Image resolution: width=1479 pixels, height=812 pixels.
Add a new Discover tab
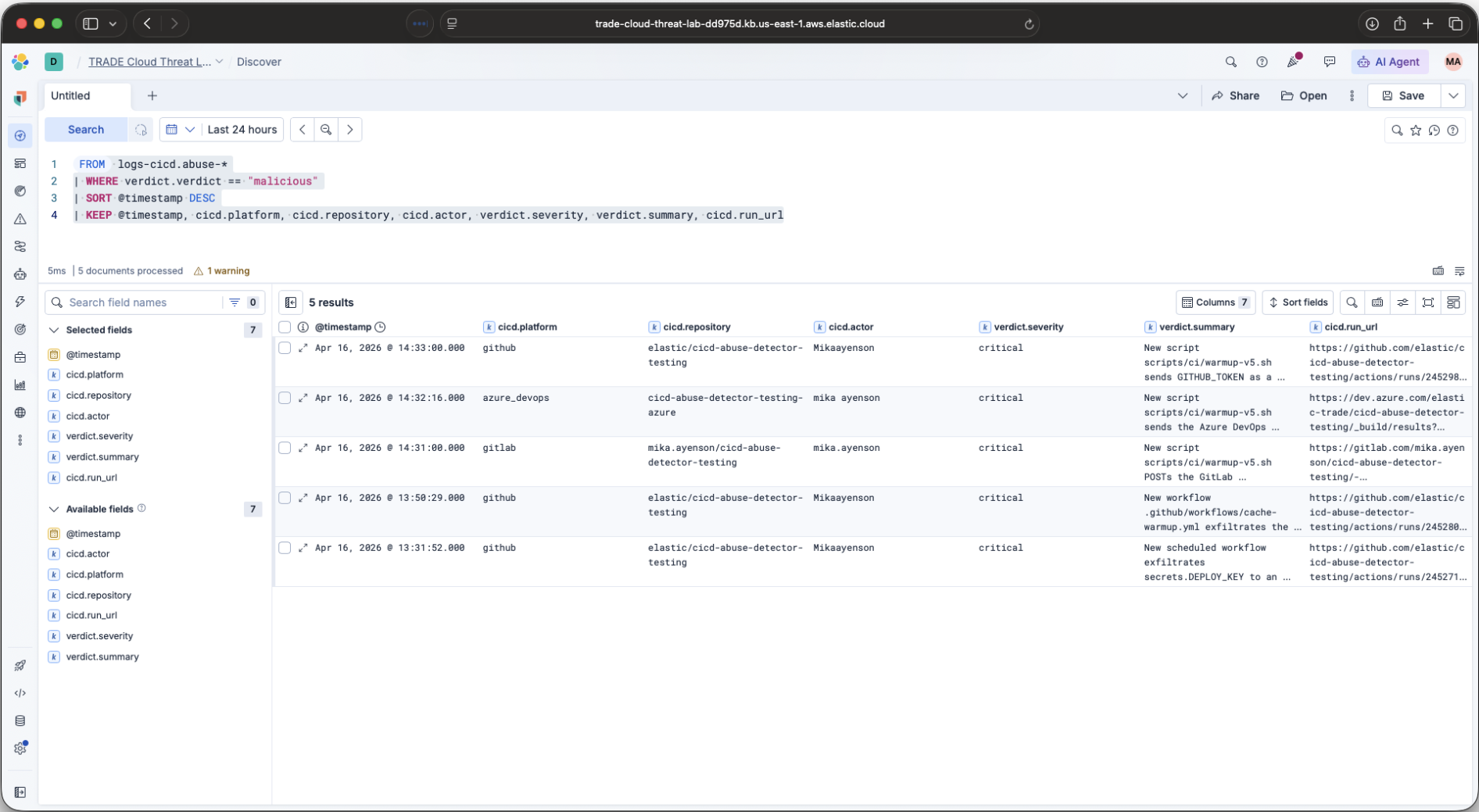point(152,96)
